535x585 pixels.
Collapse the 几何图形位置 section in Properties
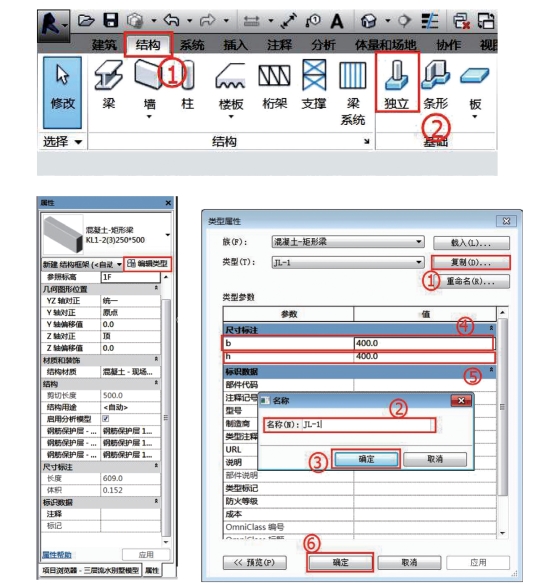pyautogui.click(x=156, y=288)
